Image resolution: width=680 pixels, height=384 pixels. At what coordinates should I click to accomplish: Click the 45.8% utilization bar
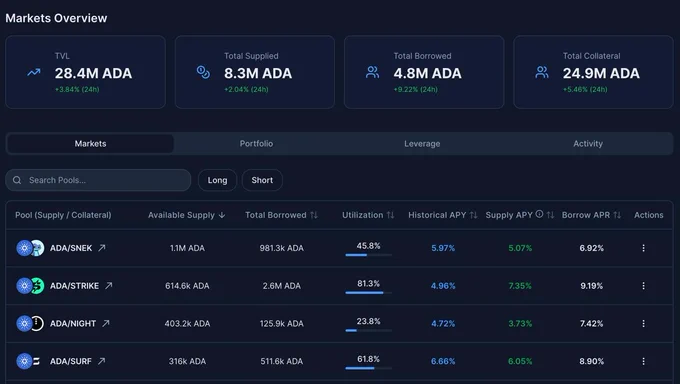(369, 255)
